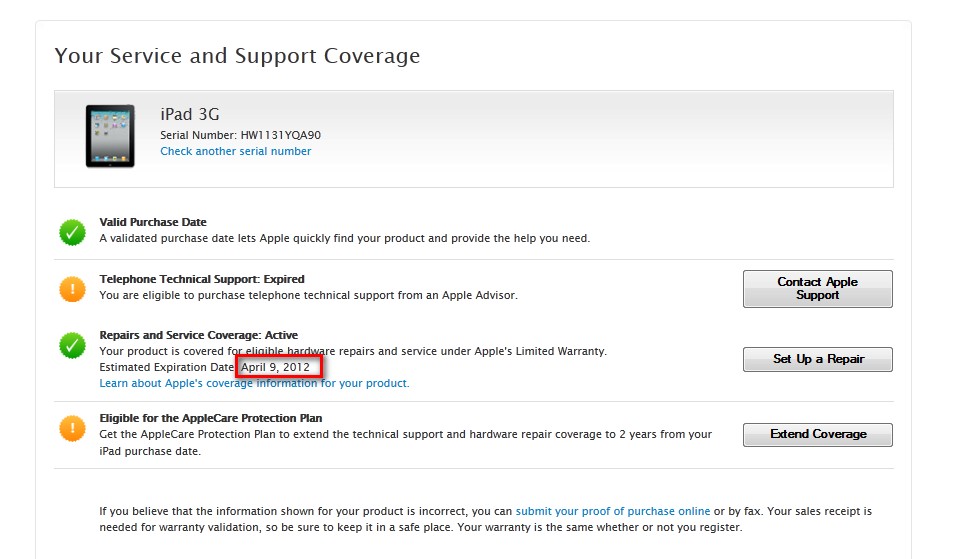This screenshot has width=956, height=559.
Task: Click the Repairs and Service Coverage: Active heading
Action: pos(198,335)
